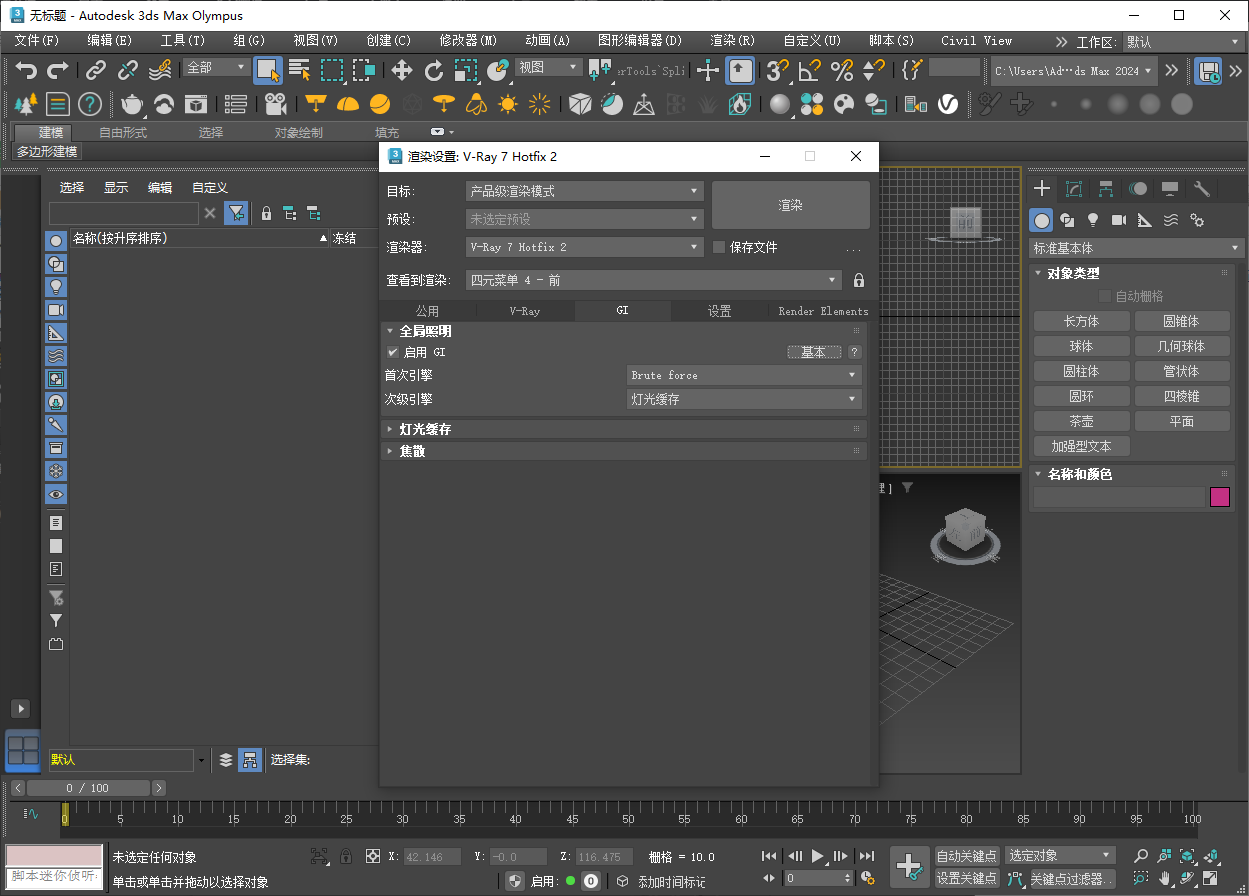Image resolution: width=1249 pixels, height=896 pixels.
Task: Click the large 渲染 render button
Action: pyautogui.click(x=790, y=205)
